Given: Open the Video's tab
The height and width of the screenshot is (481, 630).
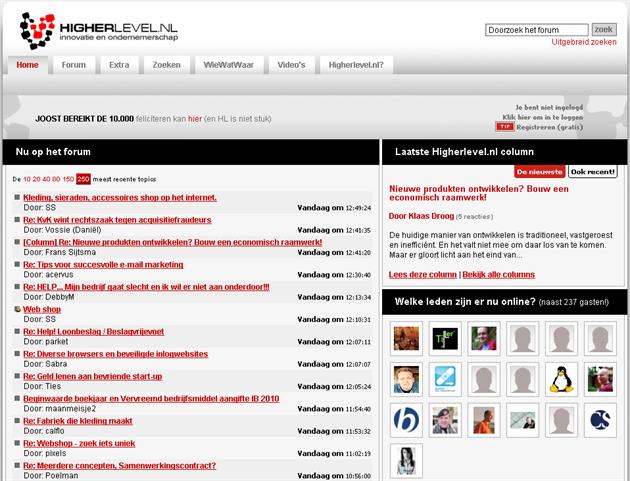Looking at the screenshot, I should pos(290,65).
